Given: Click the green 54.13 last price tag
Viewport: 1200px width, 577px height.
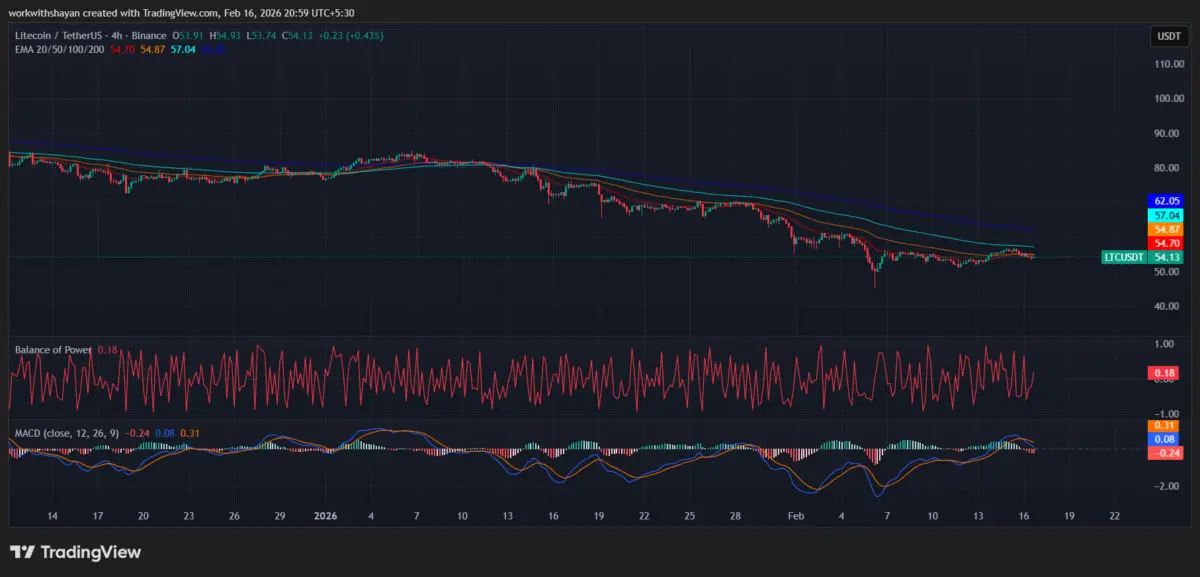Looking at the screenshot, I should point(1166,257).
